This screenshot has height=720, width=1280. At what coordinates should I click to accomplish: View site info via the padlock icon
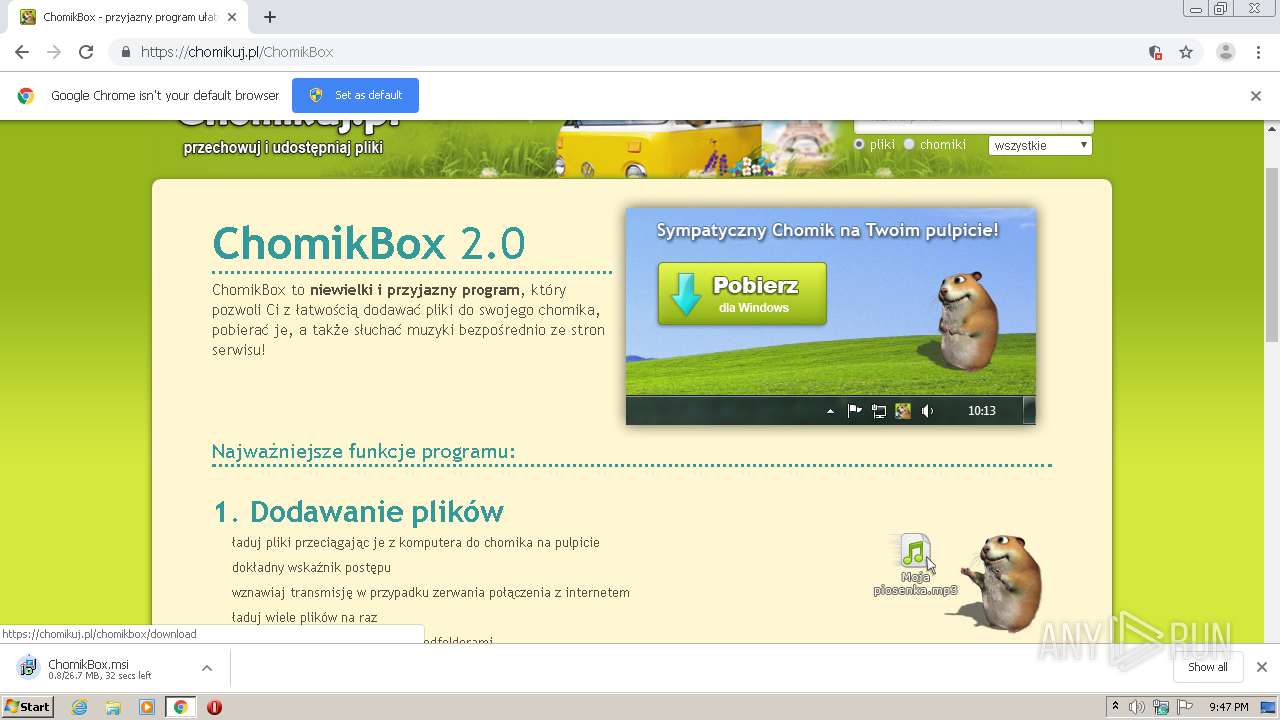pyautogui.click(x=125, y=52)
